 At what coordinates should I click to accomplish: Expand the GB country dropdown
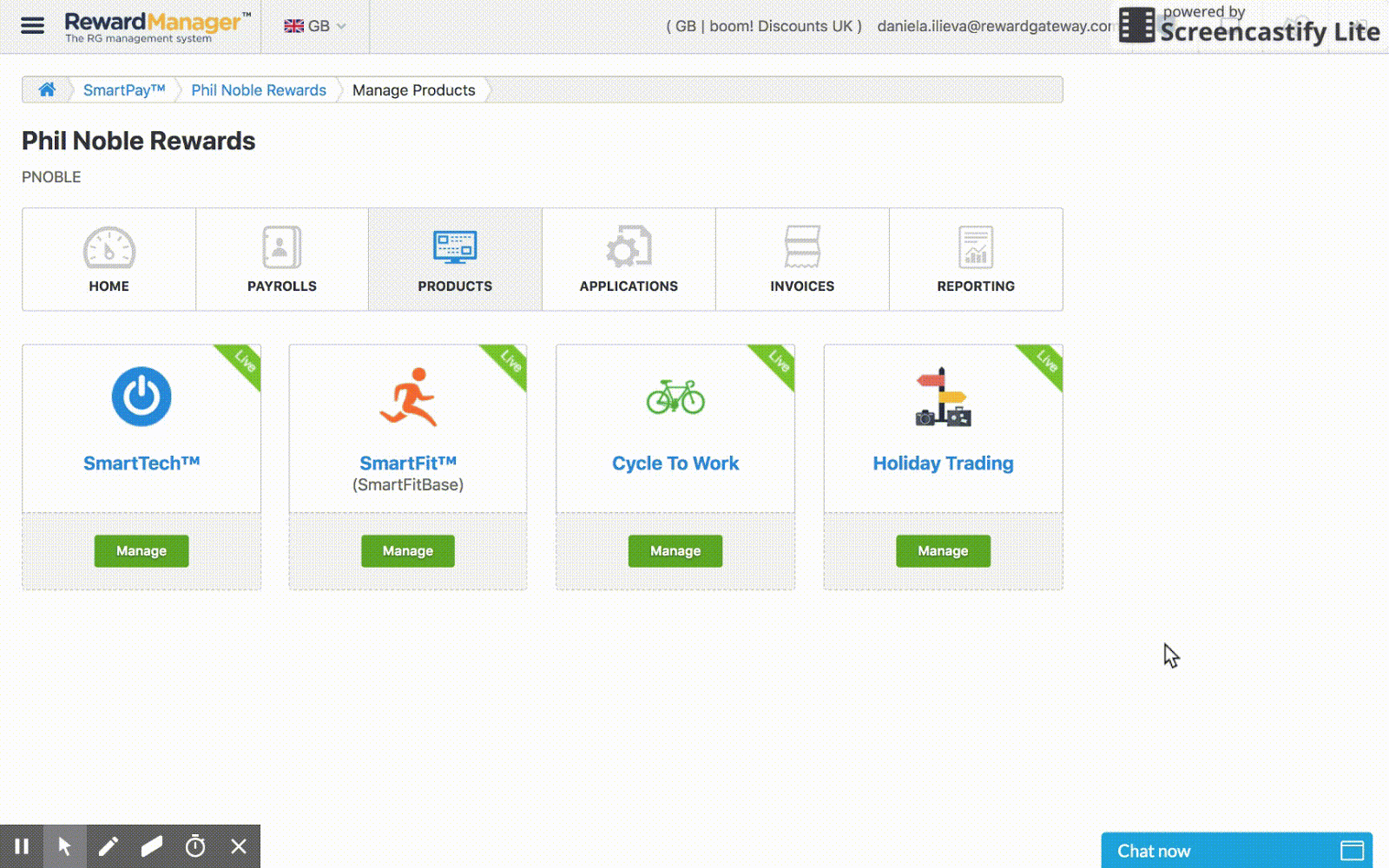315,26
